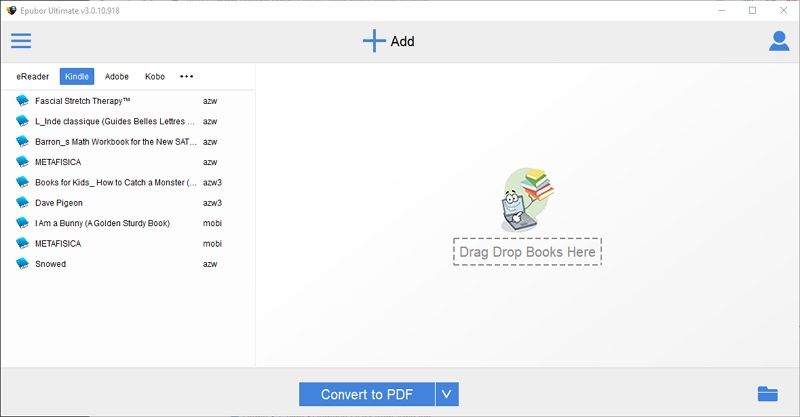Open the hamburger menu
Screen dimensions: 800x417
coord(21,41)
